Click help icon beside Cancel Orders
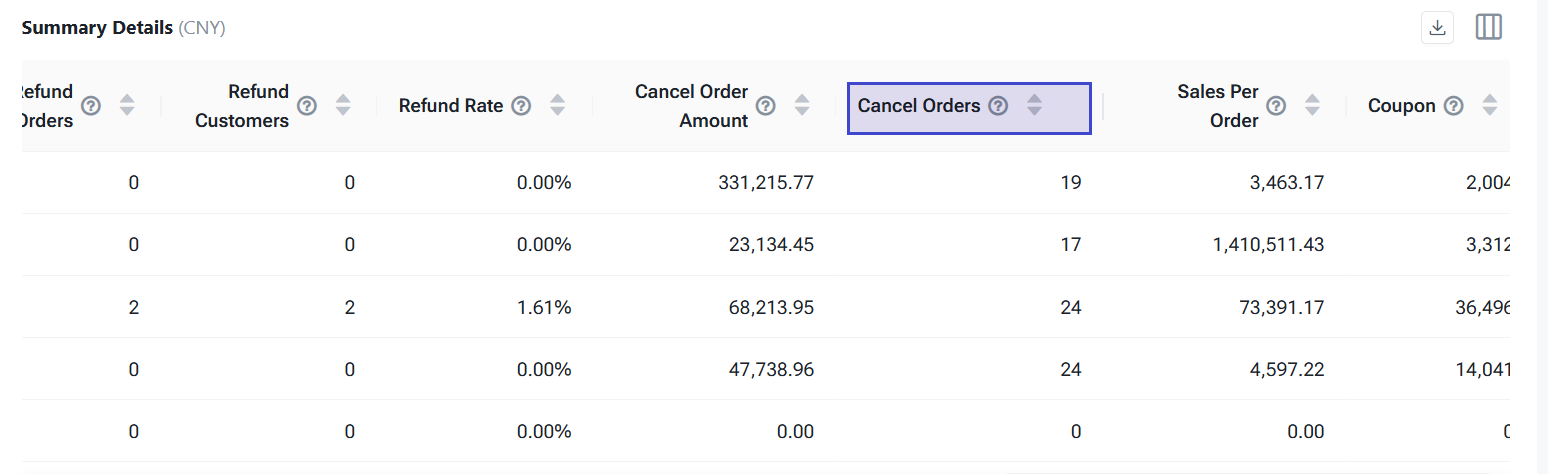Image resolution: width=1548 pixels, height=474 pixels. coord(998,106)
